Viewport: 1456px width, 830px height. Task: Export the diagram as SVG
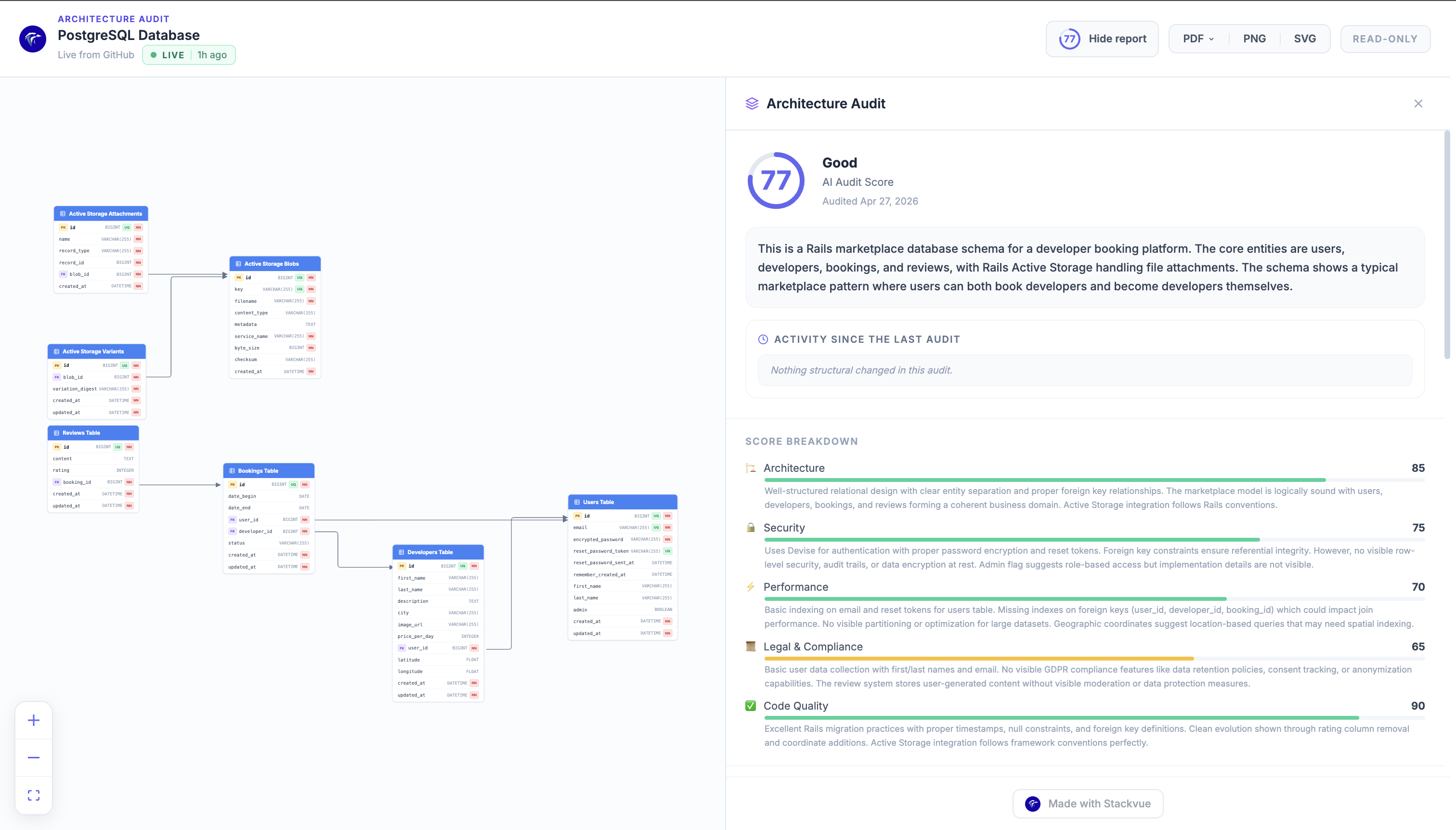[1304, 39]
